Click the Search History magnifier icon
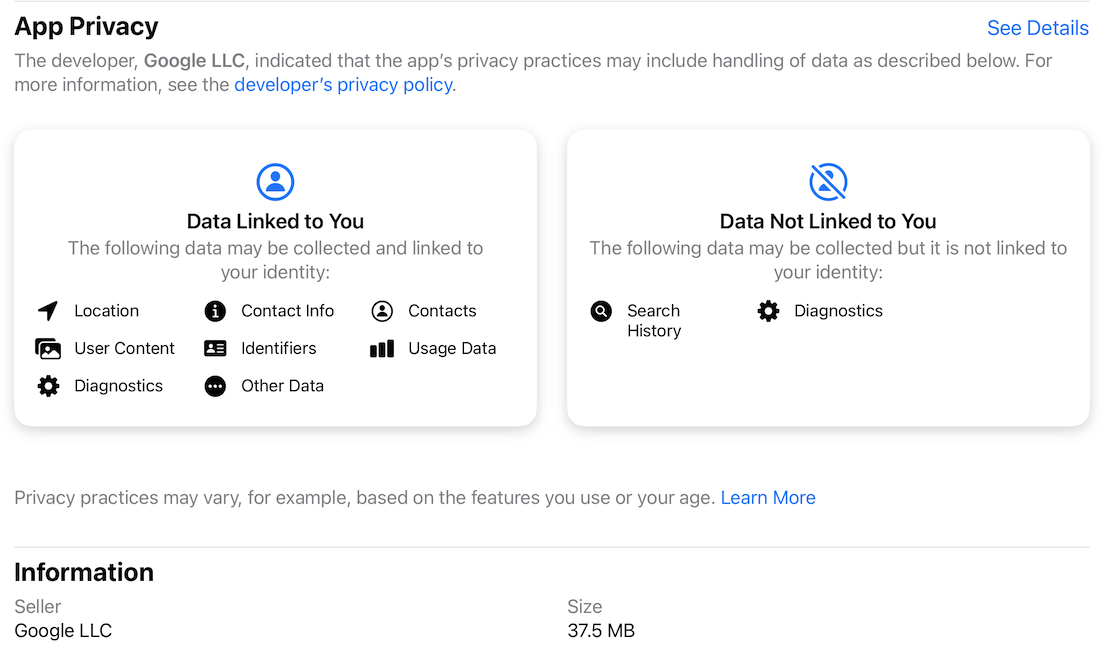 (x=601, y=311)
